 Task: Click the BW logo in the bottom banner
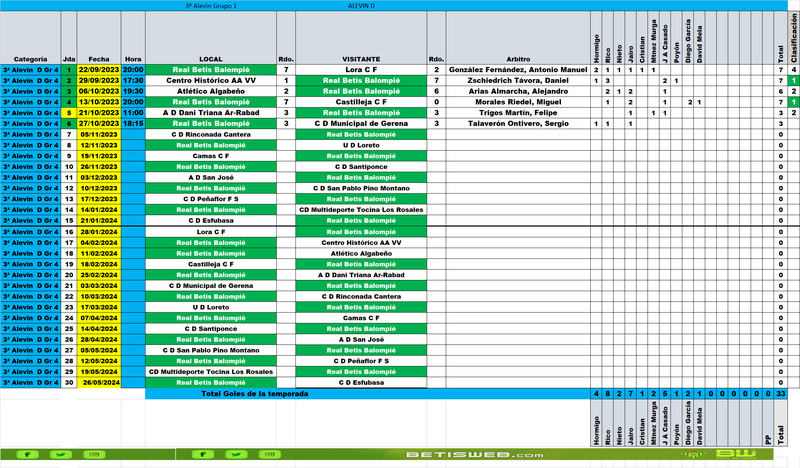pyautogui.click(x=736, y=454)
